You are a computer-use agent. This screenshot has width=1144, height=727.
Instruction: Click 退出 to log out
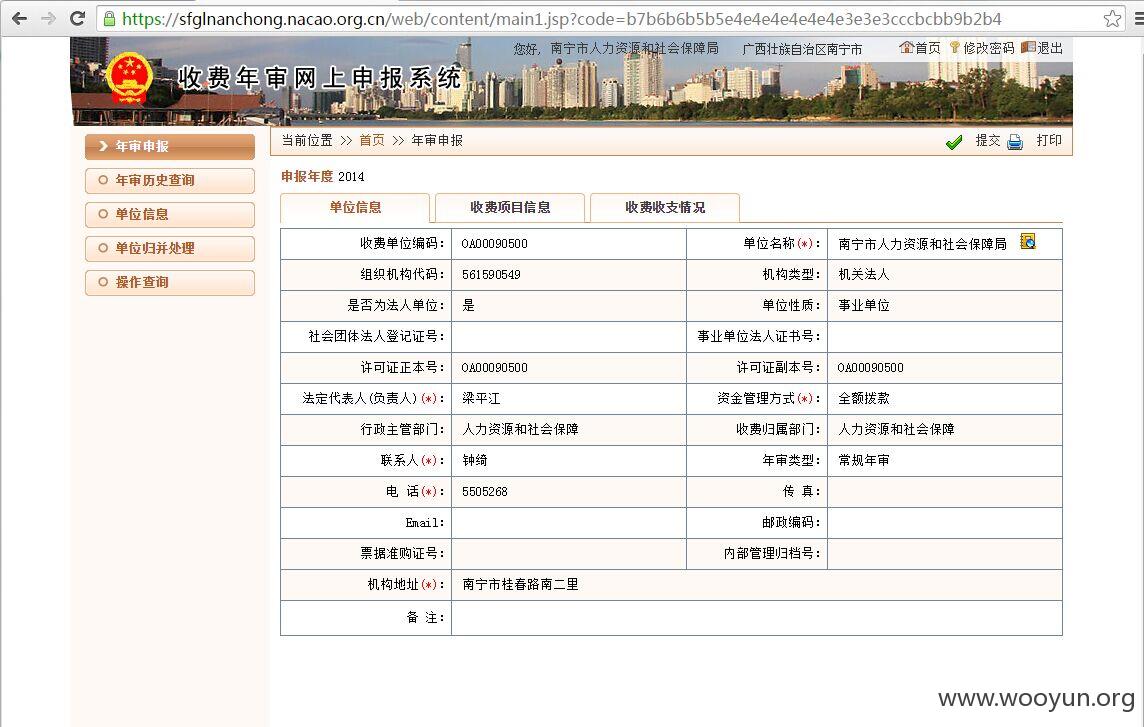(x=1050, y=48)
